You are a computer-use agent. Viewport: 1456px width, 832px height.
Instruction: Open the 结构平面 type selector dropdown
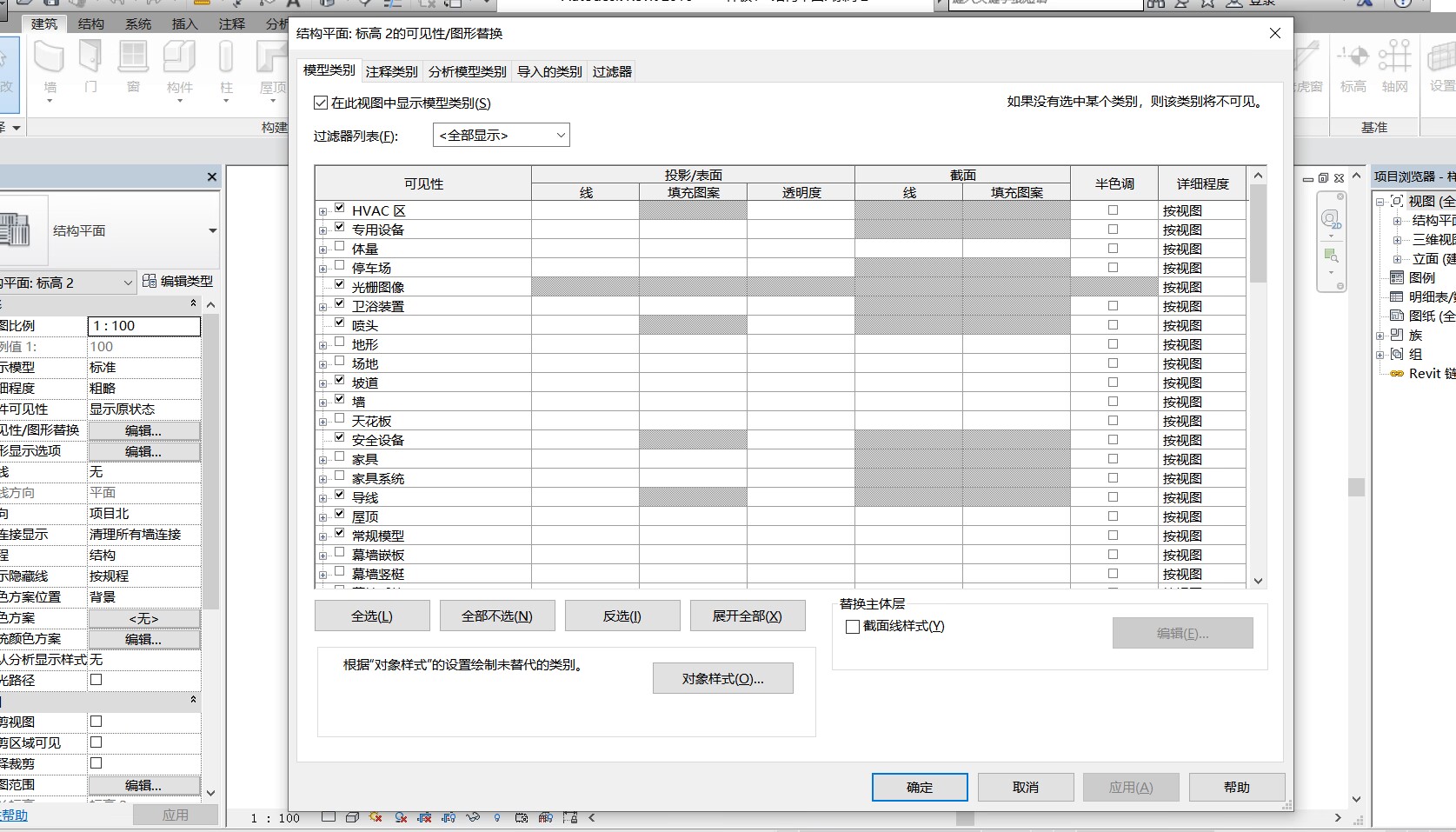(212, 231)
